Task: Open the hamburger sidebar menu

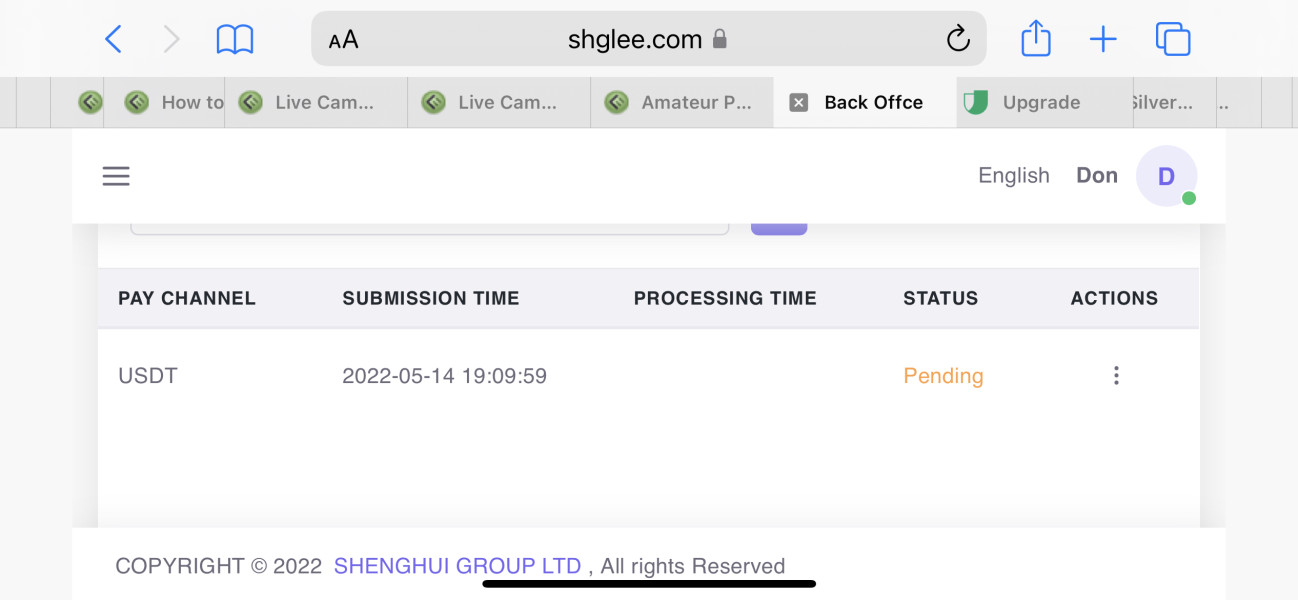Action: (116, 177)
